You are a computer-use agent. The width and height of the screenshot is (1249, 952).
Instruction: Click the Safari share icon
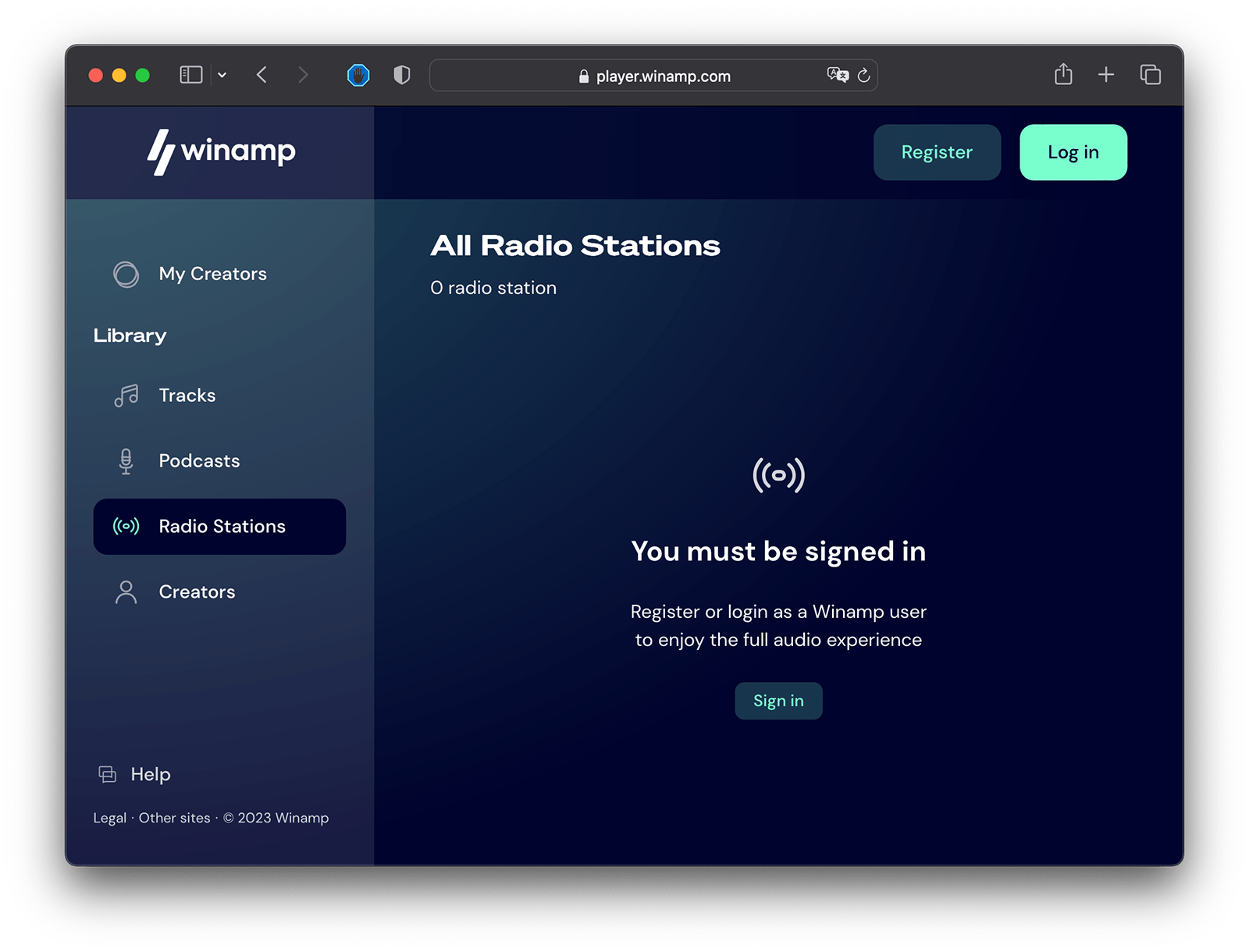1063,74
